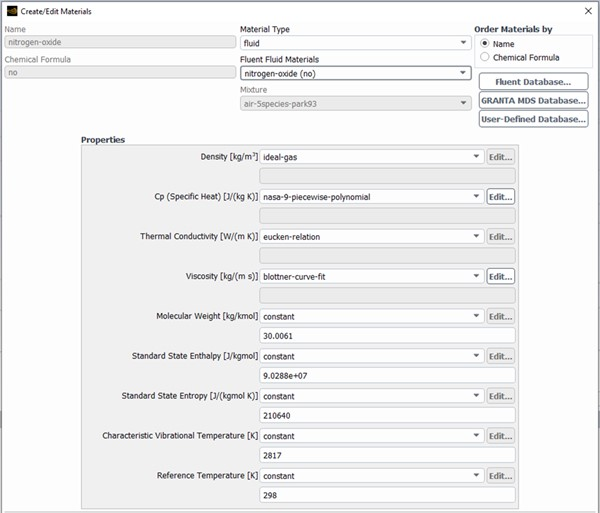600x513 pixels.
Task: Open the Fluent Database button
Action: click(533, 81)
